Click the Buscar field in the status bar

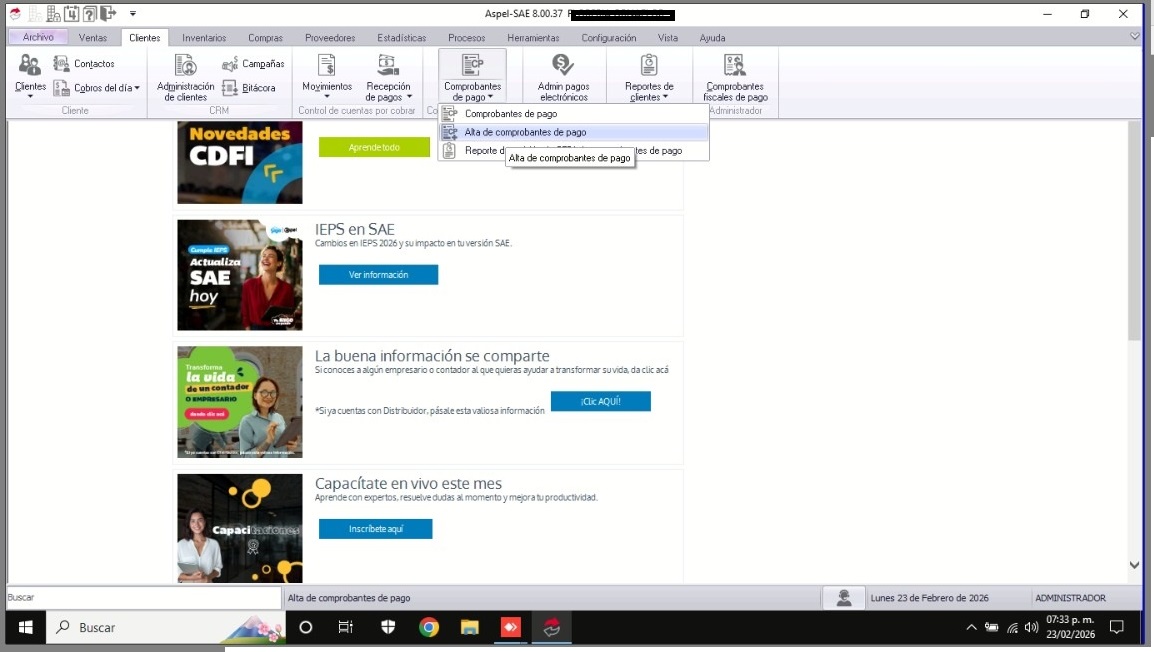pos(144,598)
